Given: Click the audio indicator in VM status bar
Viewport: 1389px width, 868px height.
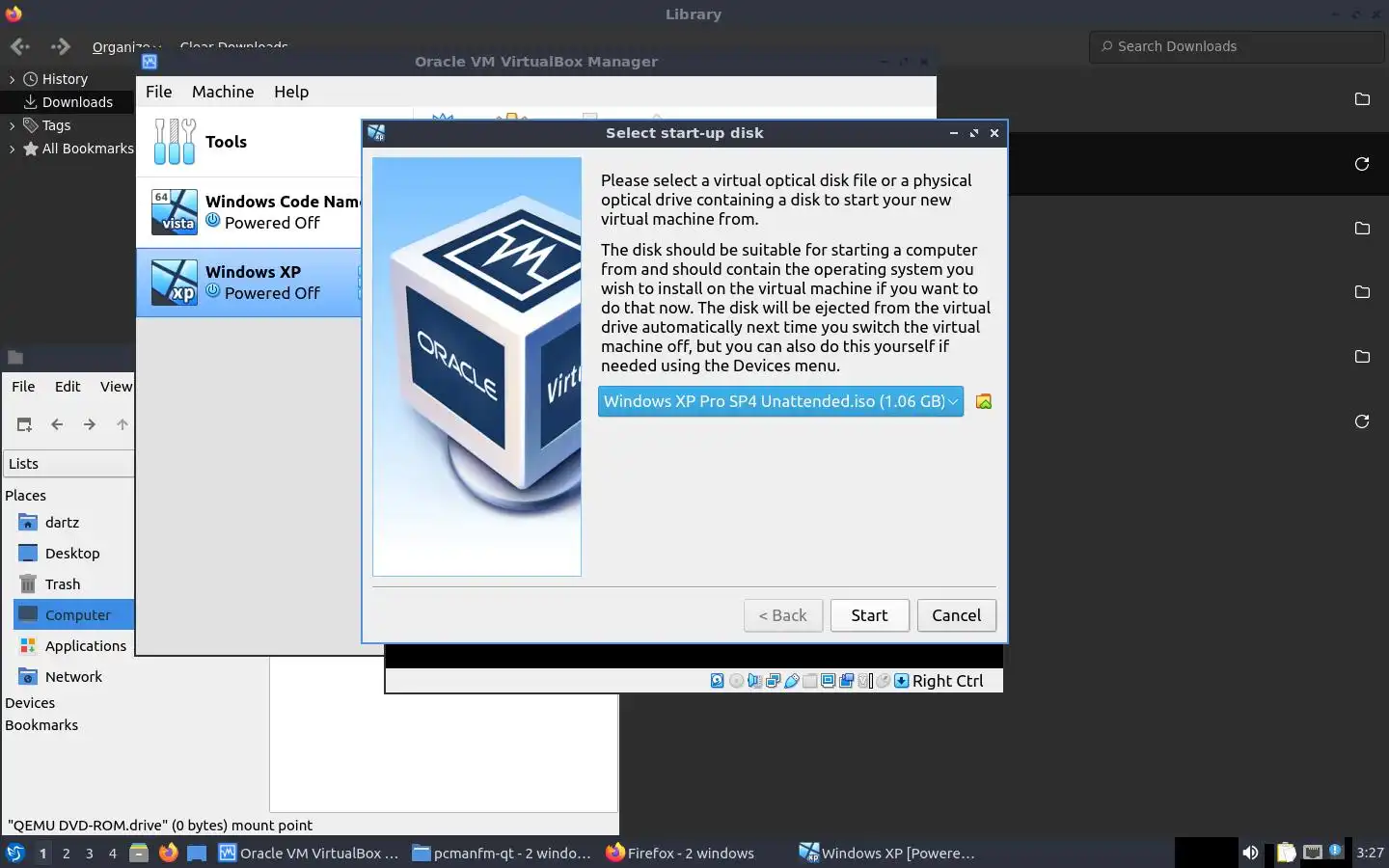Looking at the screenshot, I should (x=754, y=681).
